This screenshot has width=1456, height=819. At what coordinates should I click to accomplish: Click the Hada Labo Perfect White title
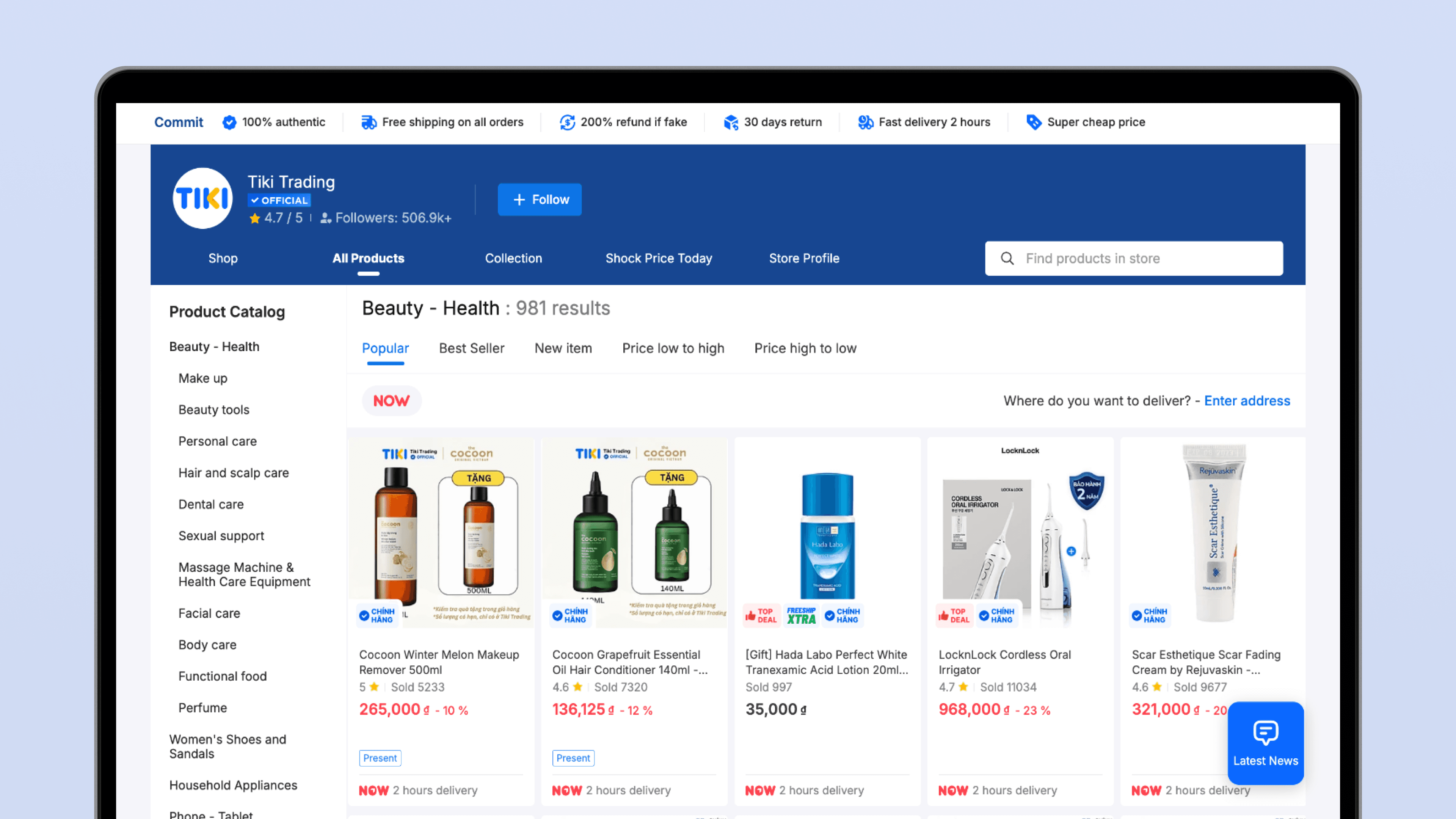point(827,662)
